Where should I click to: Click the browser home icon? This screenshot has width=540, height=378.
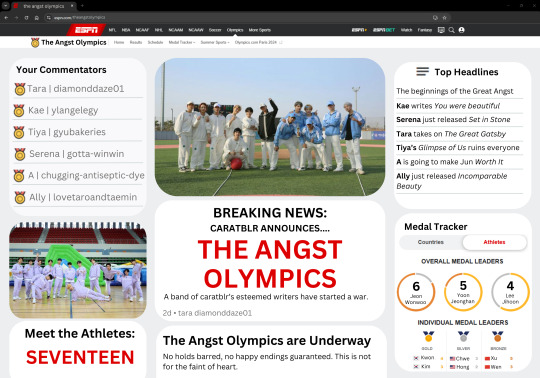point(37,18)
